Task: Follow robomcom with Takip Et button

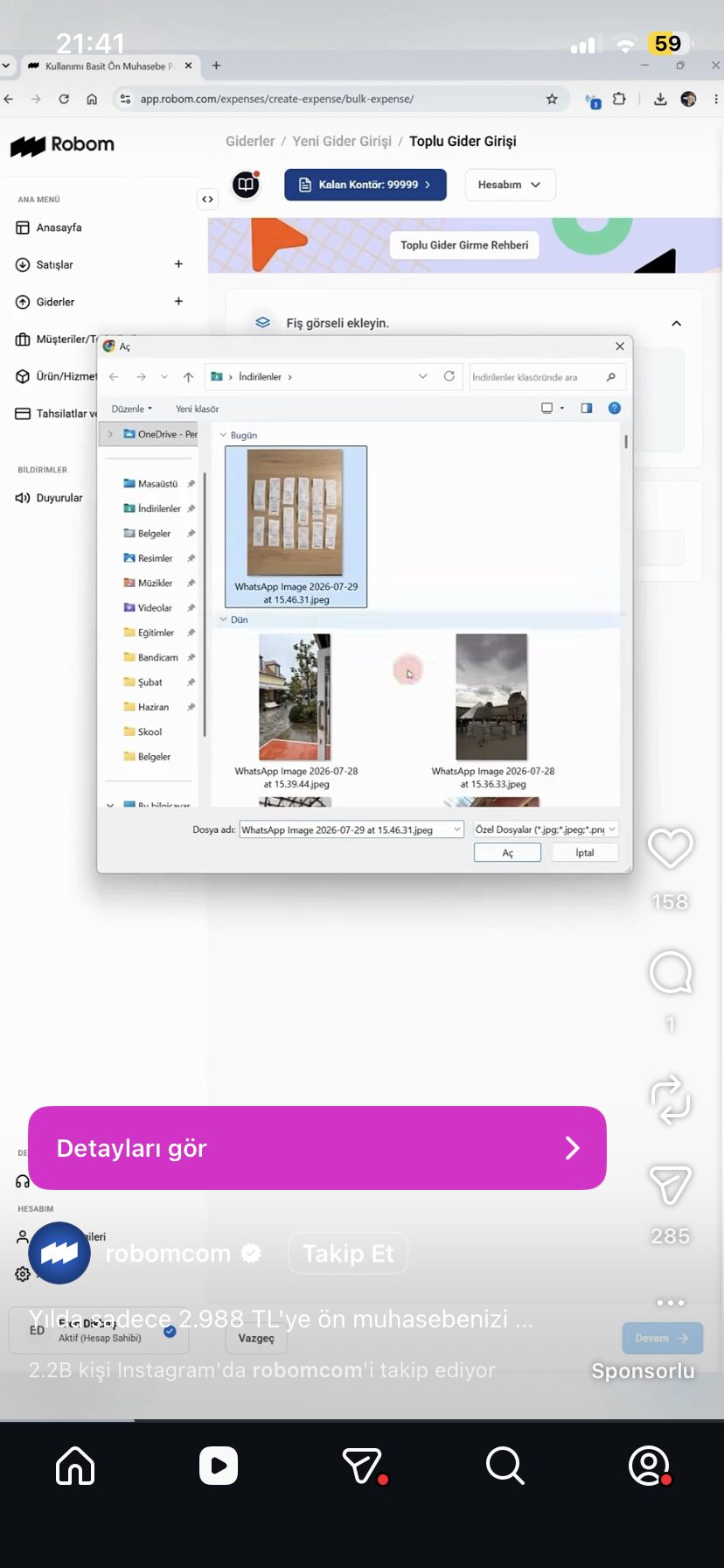Action: pyautogui.click(x=348, y=1254)
